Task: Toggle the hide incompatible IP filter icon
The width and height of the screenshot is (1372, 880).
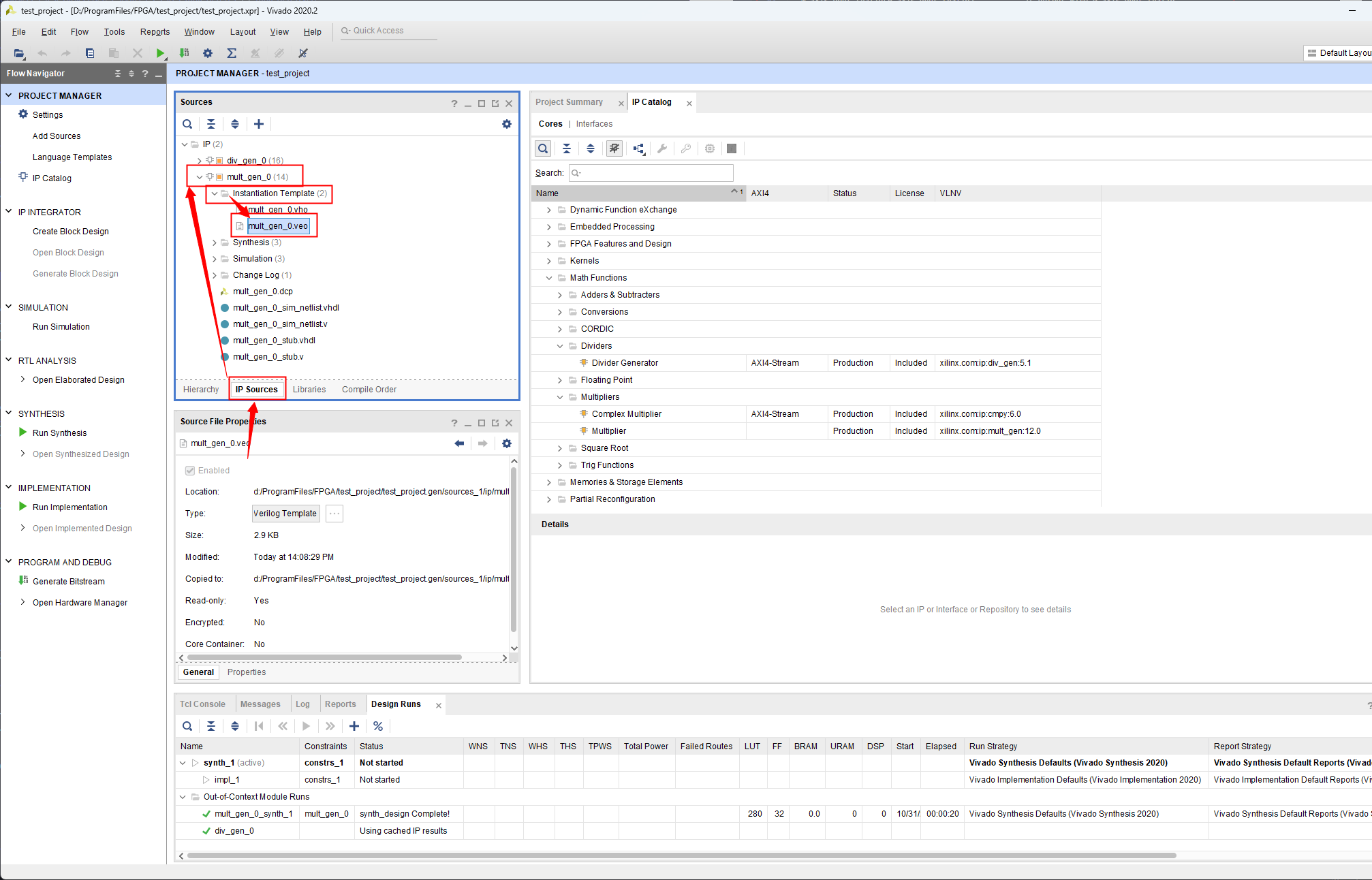Action: pos(614,148)
